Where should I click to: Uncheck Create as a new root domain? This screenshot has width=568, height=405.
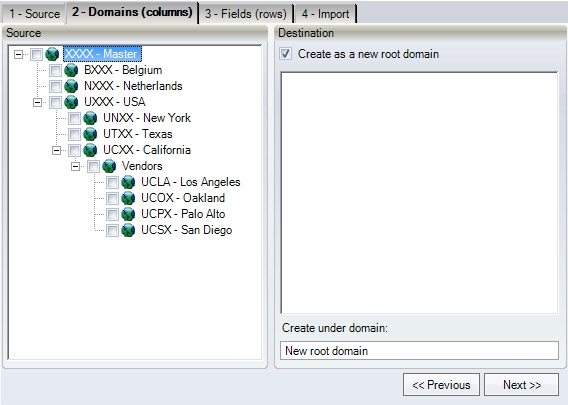click(285, 54)
